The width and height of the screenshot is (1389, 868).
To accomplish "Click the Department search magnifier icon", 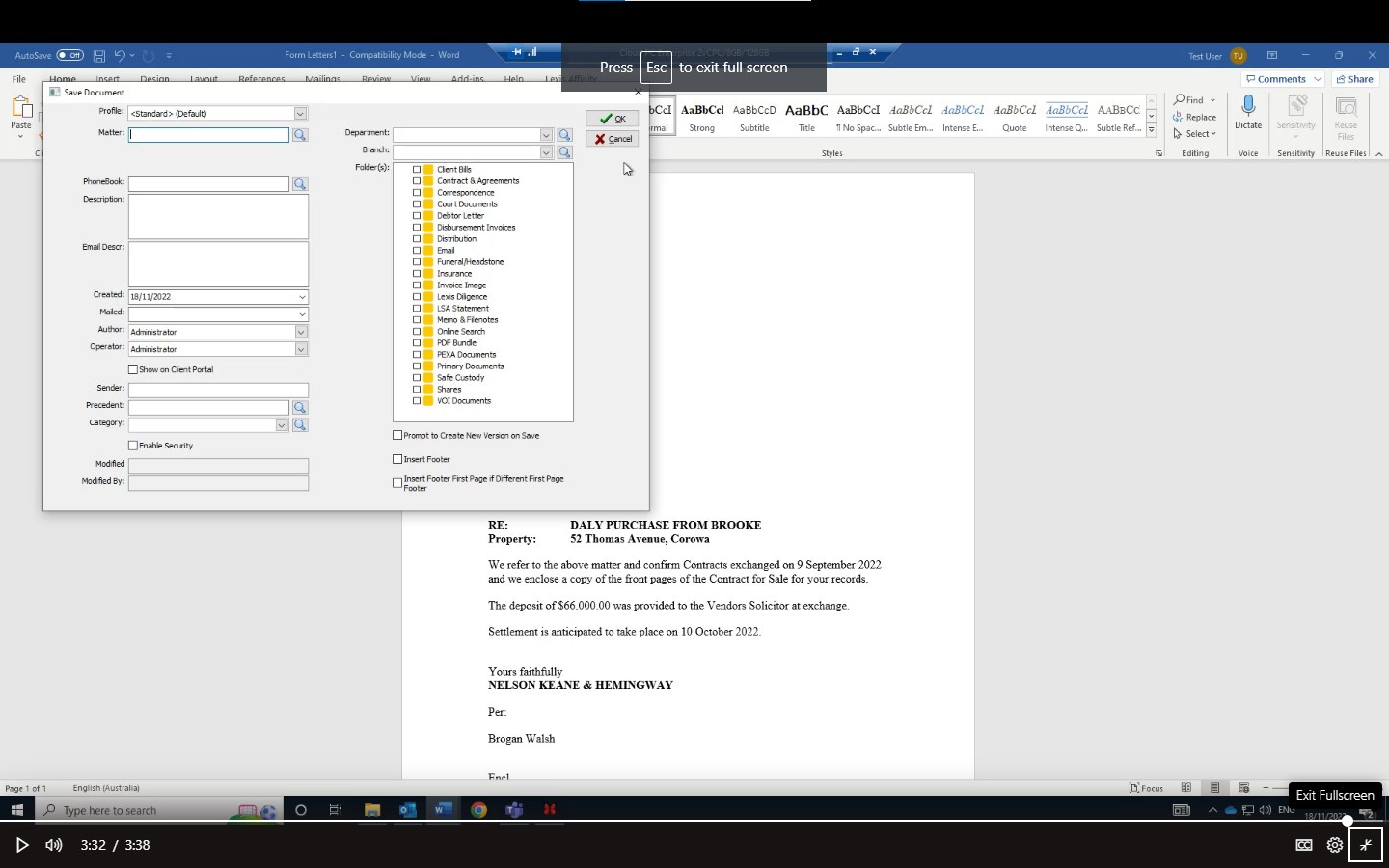I will click(565, 135).
